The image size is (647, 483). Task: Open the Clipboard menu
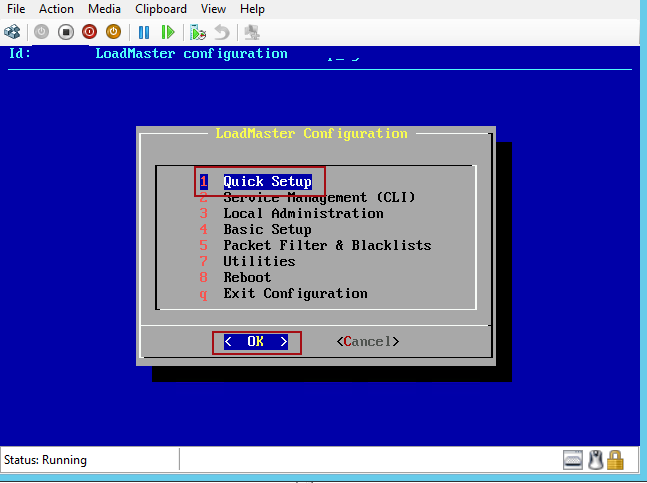tap(160, 9)
